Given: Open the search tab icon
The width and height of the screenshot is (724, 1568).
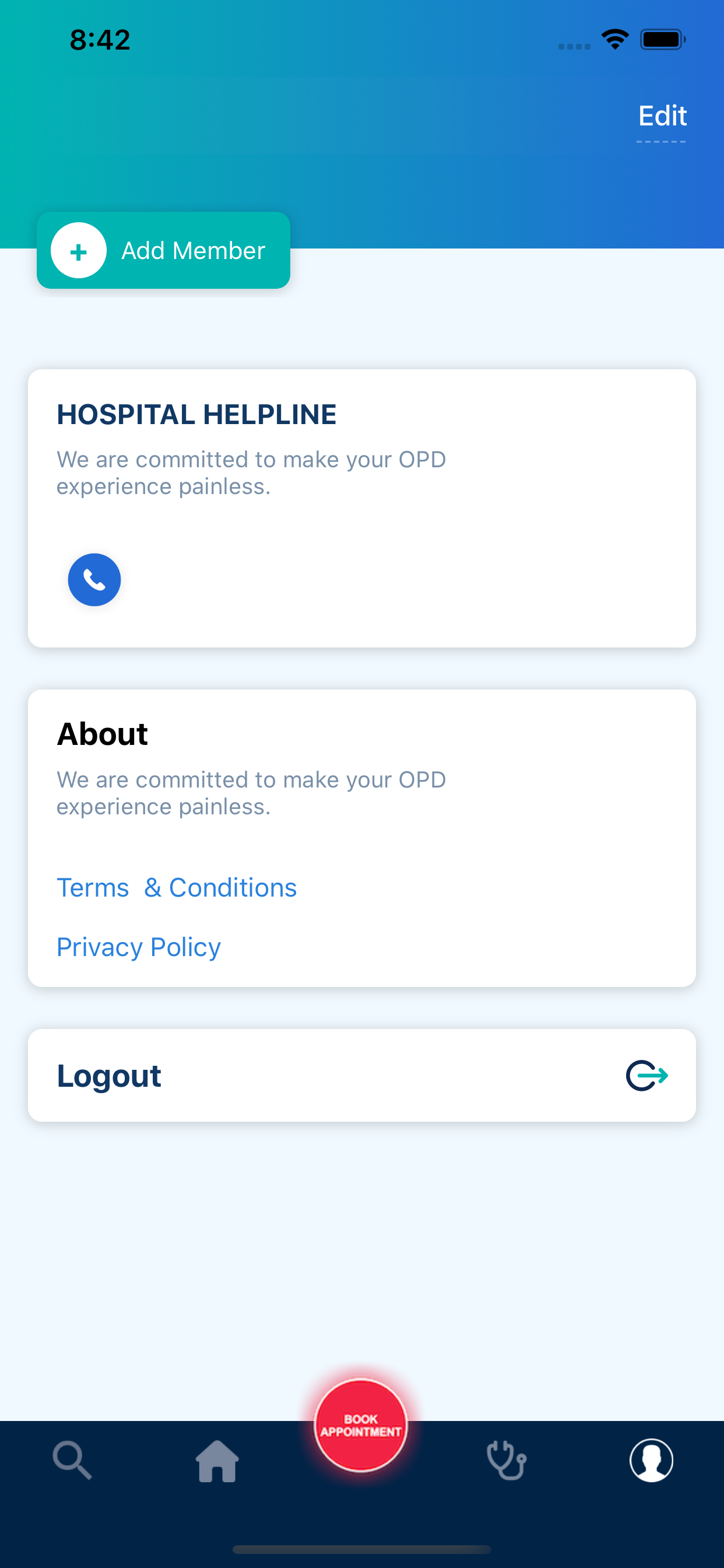Looking at the screenshot, I should 72,1459.
